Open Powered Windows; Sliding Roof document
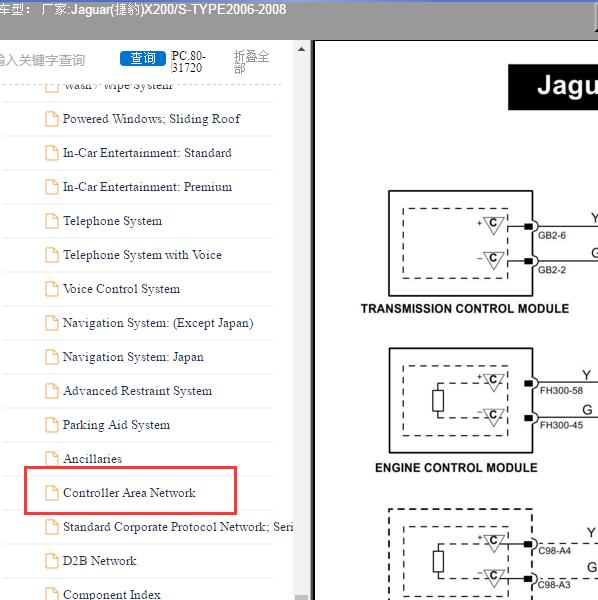 pyautogui.click(x=152, y=119)
